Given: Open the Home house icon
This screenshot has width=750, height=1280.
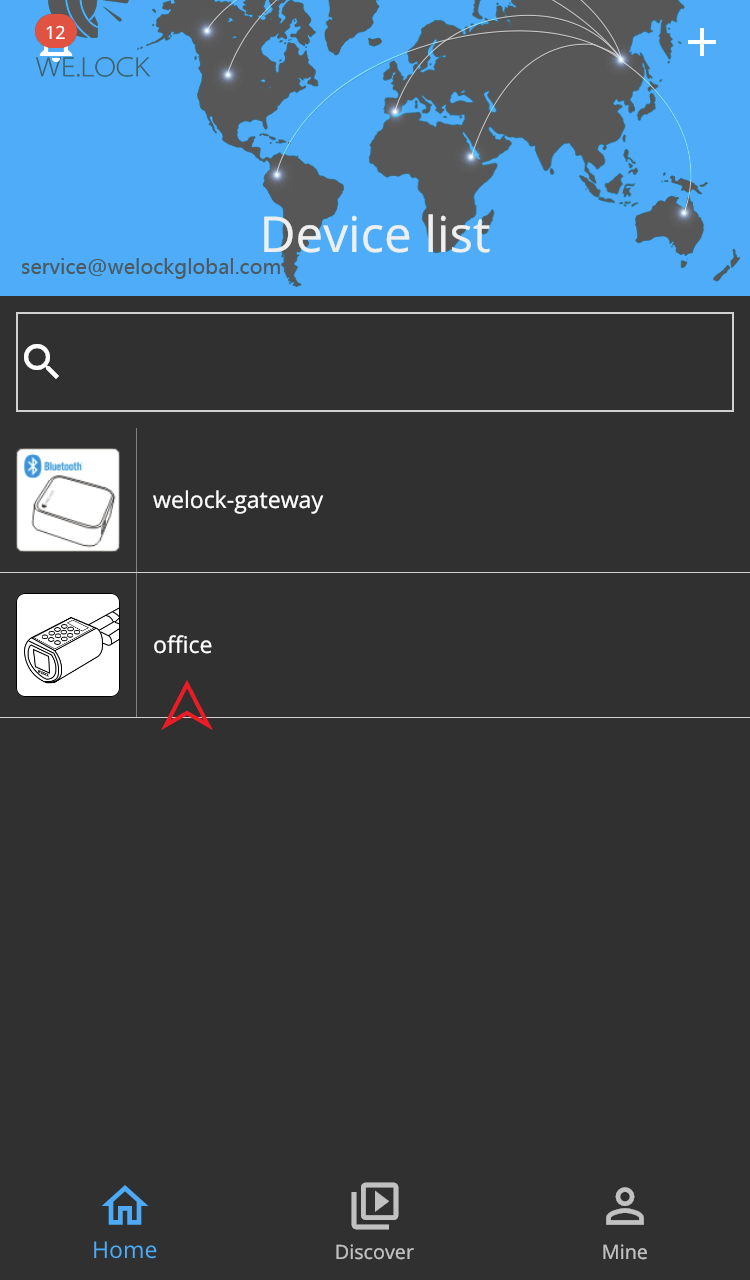Looking at the screenshot, I should 125,1206.
